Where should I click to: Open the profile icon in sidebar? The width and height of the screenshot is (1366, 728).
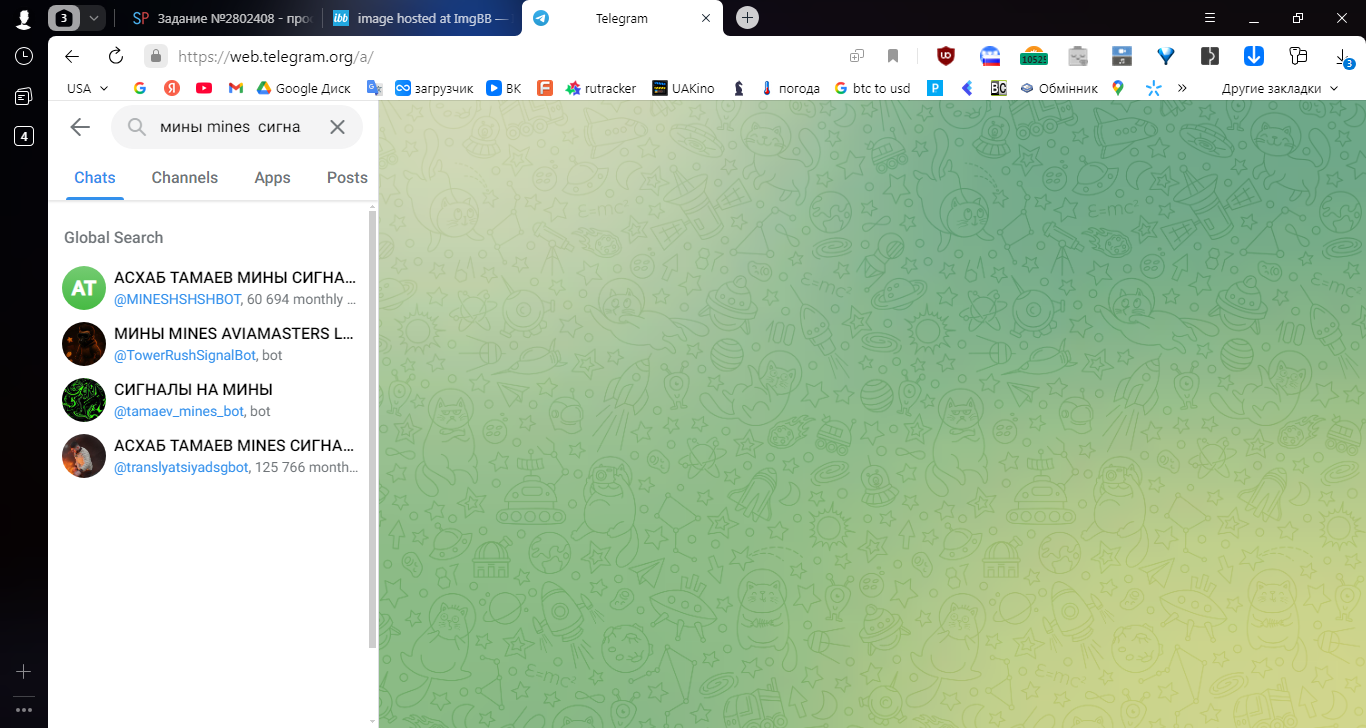pos(23,18)
